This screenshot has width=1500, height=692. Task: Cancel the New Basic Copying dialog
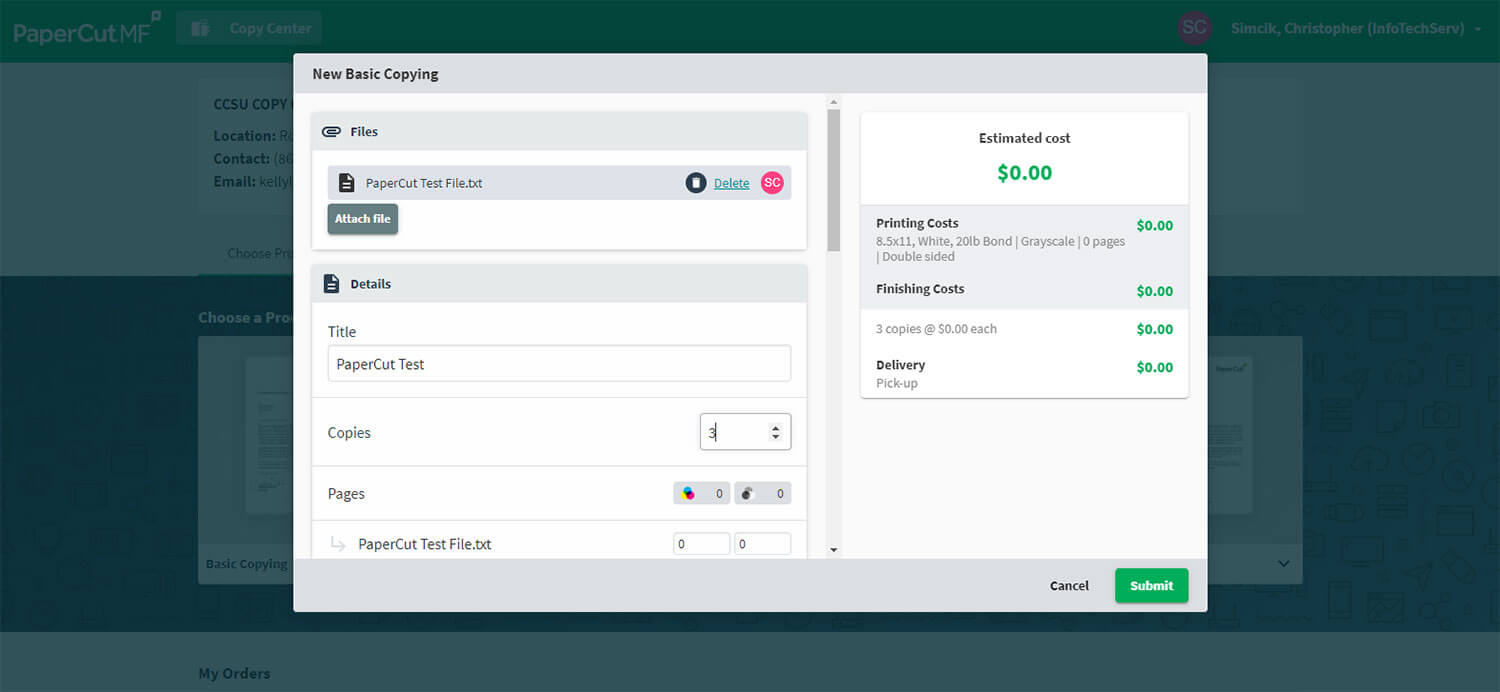coord(1069,586)
